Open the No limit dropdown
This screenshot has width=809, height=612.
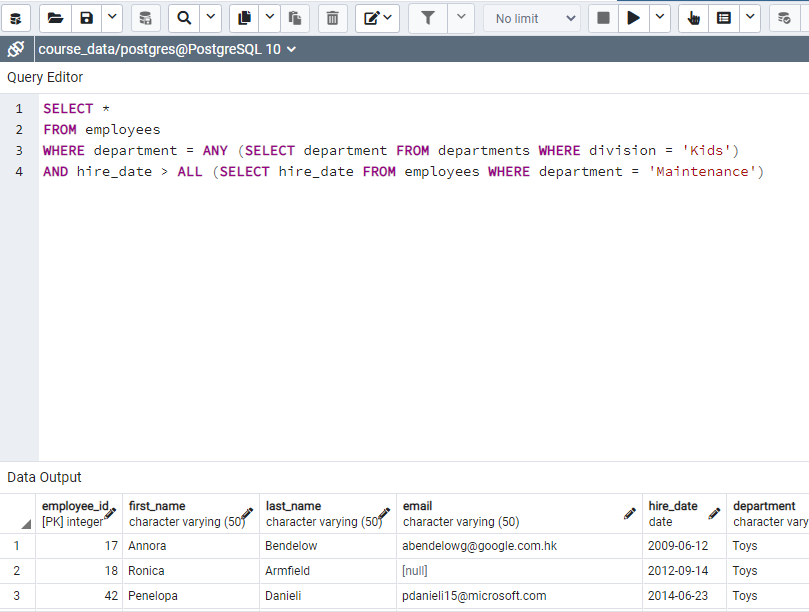(x=531, y=17)
